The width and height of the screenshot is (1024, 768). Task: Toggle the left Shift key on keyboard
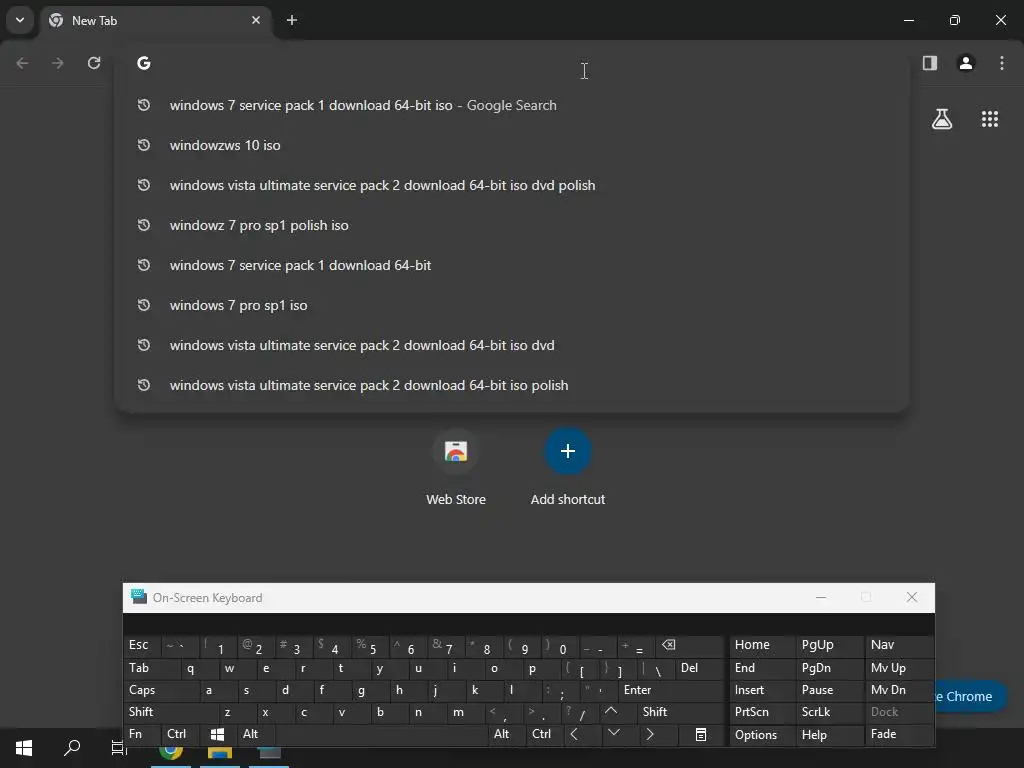tap(170, 712)
